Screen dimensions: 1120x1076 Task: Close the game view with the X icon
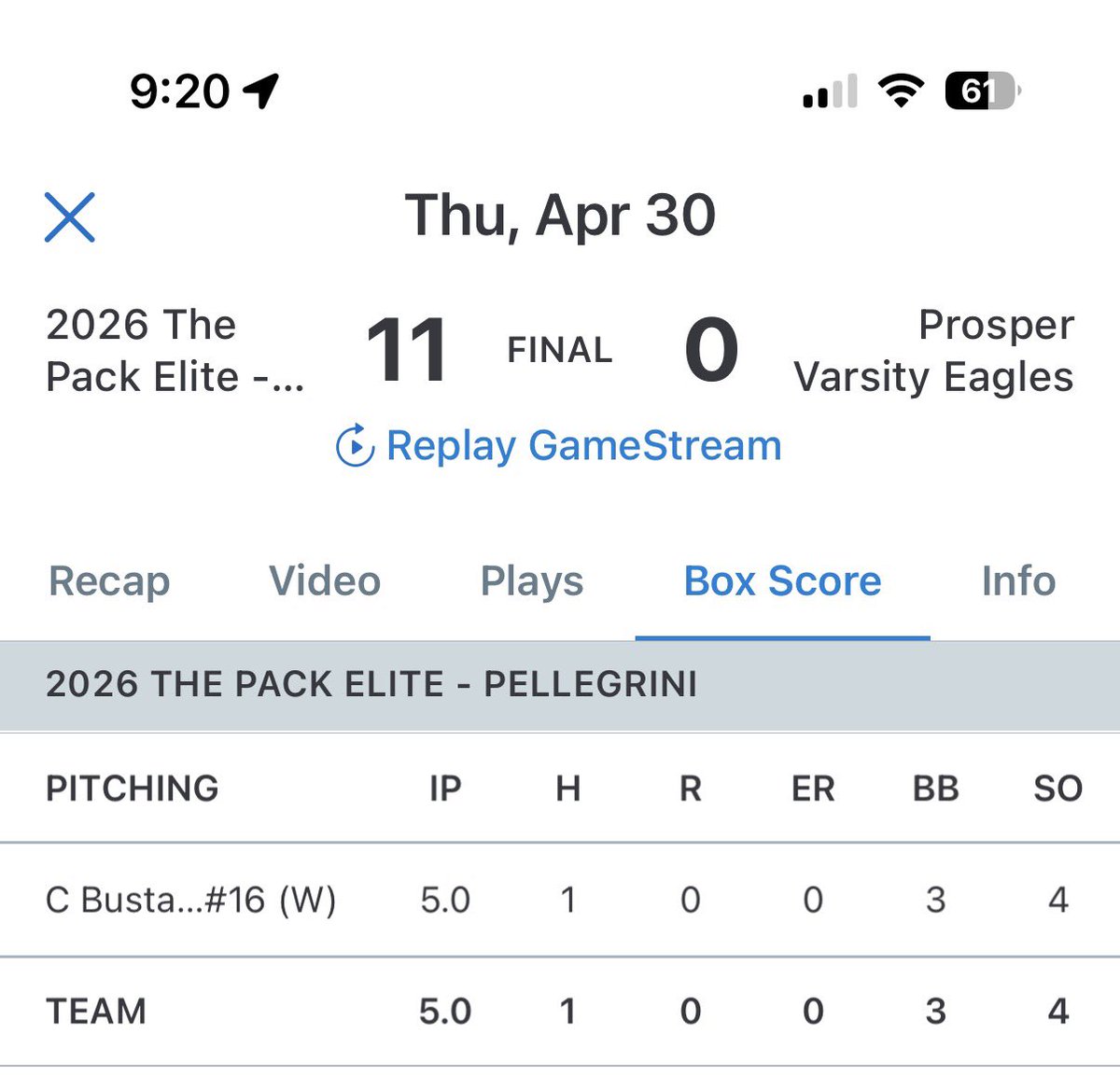70,217
